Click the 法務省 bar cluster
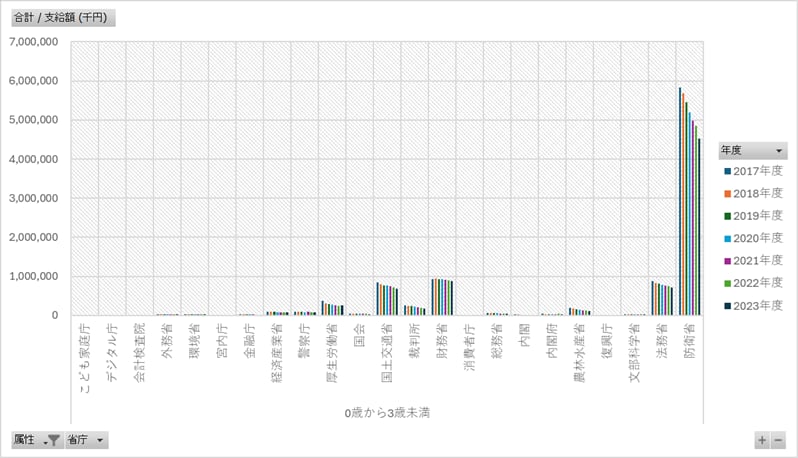This screenshot has height=458, width=798. pos(662,298)
